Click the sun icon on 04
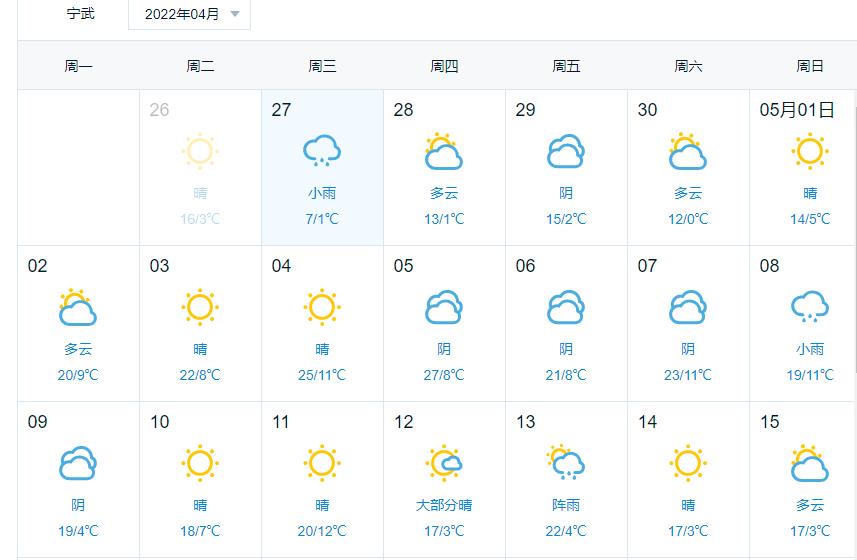 click(322, 307)
